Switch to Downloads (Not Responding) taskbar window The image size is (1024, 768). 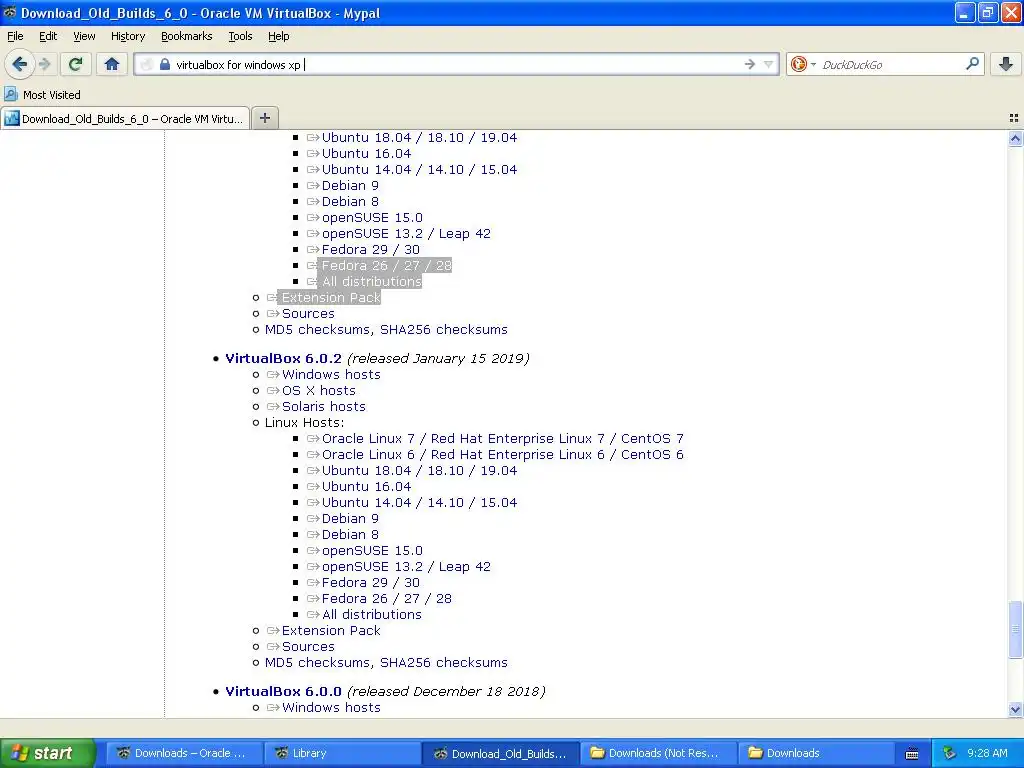click(x=658, y=753)
